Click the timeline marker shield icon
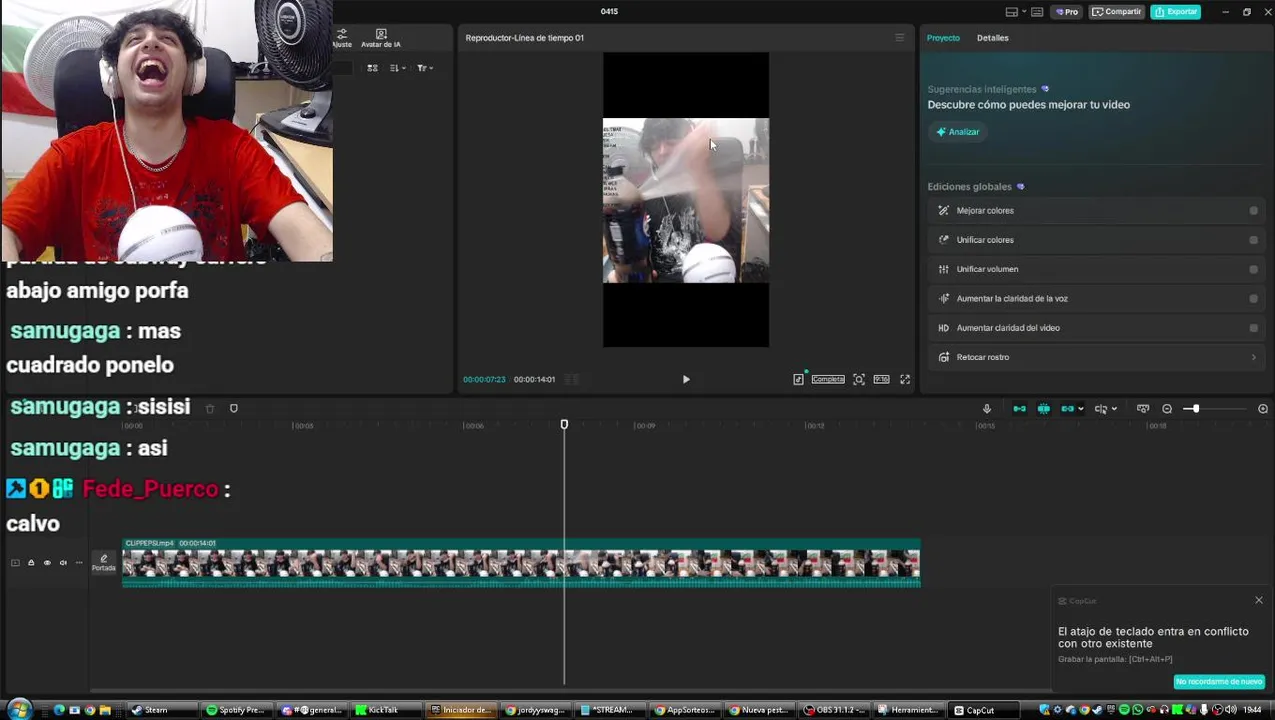Image resolution: width=1275 pixels, height=720 pixels. pos(234,409)
